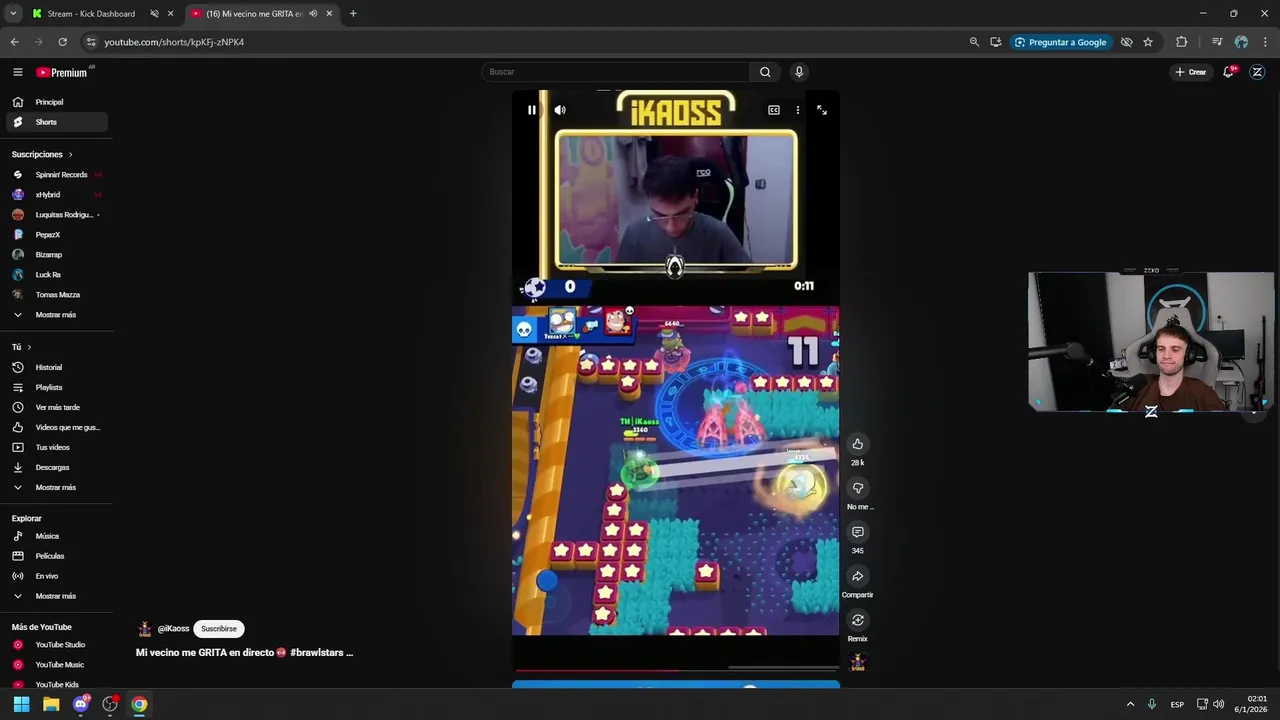Open Ver más tarde in sidebar
The height and width of the screenshot is (720, 1280).
[56, 407]
